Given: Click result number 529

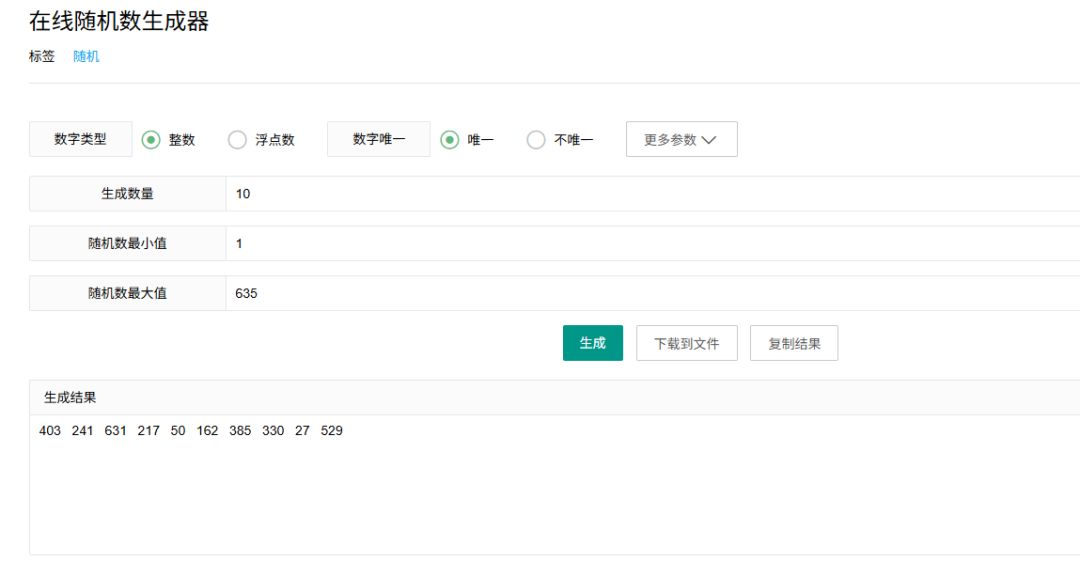Looking at the screenshot, I should pos(331,430).
